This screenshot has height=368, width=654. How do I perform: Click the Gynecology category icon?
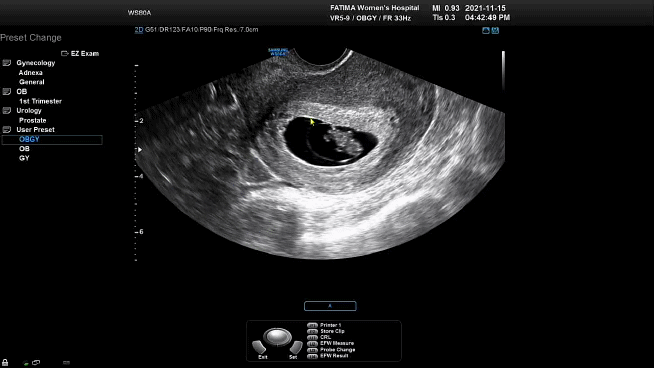[x=7, y=63]
